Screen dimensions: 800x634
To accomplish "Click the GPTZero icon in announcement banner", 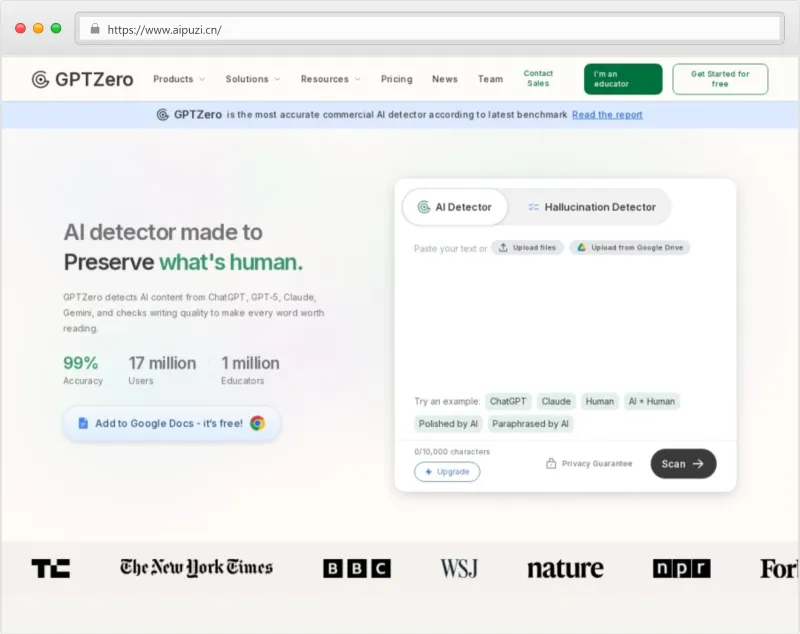I will (162, 115).
